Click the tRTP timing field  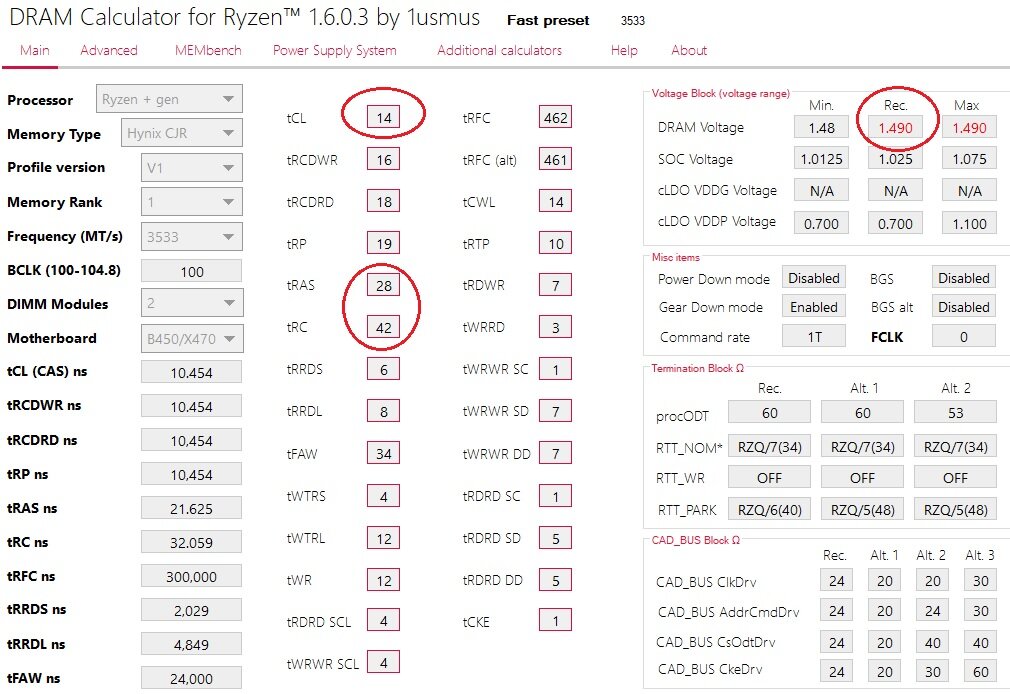pyautogui.click(x=555, y=244)
